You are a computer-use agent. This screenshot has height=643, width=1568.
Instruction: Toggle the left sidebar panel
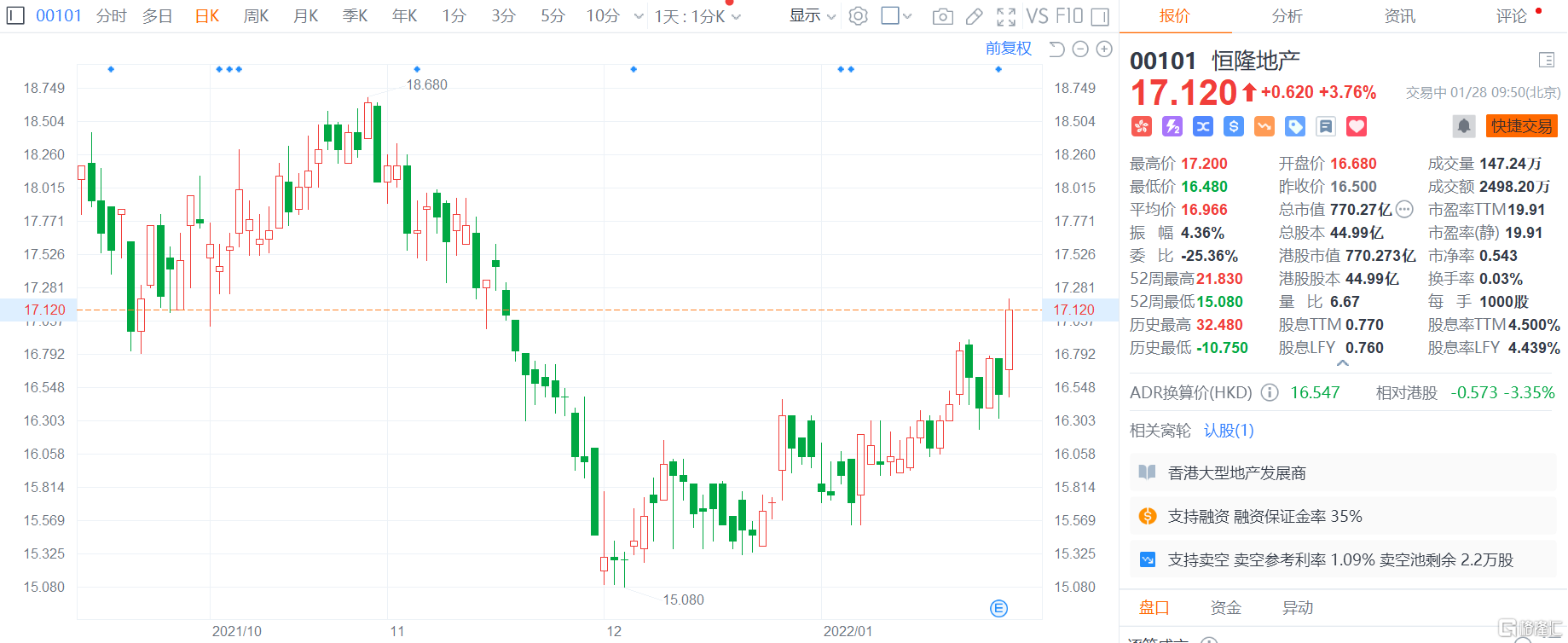point(15,15)
